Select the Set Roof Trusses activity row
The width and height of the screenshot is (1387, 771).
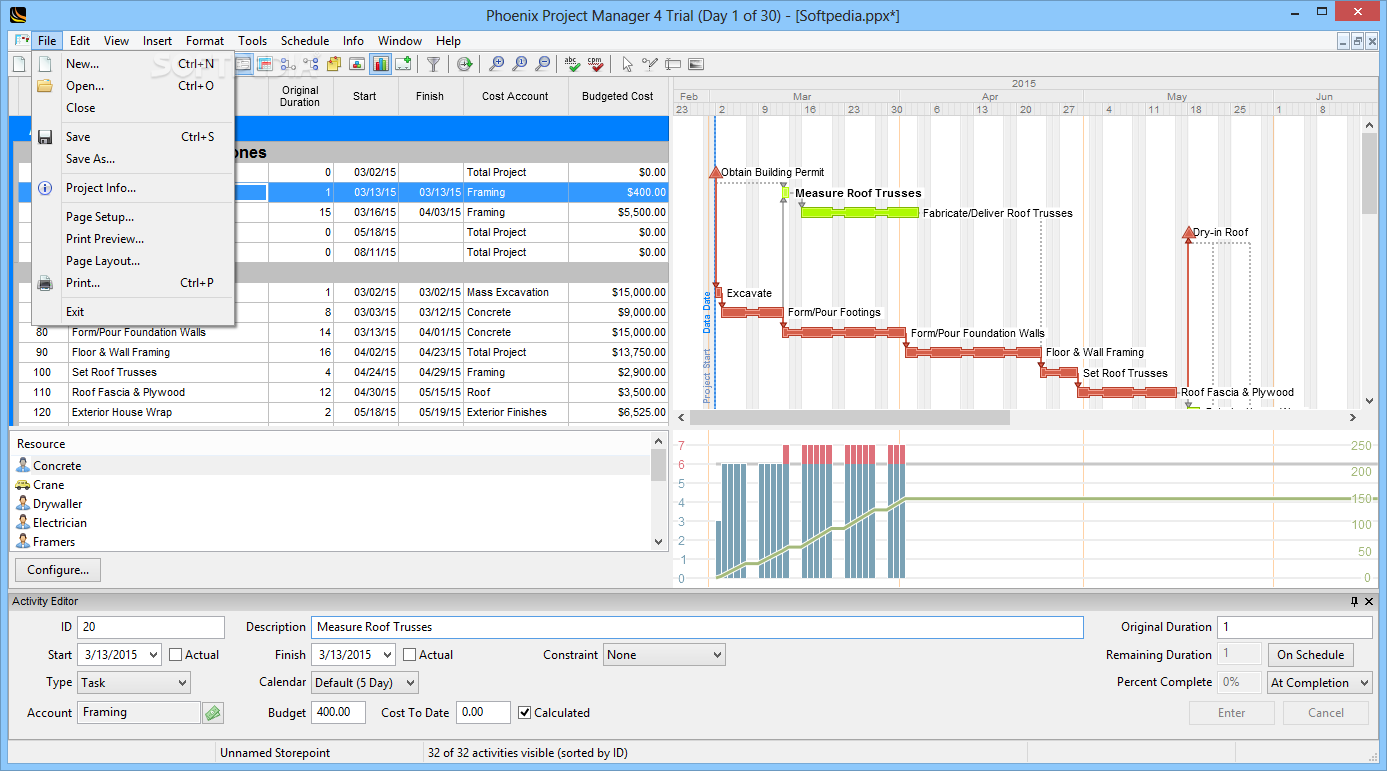(x=343, y=372)
